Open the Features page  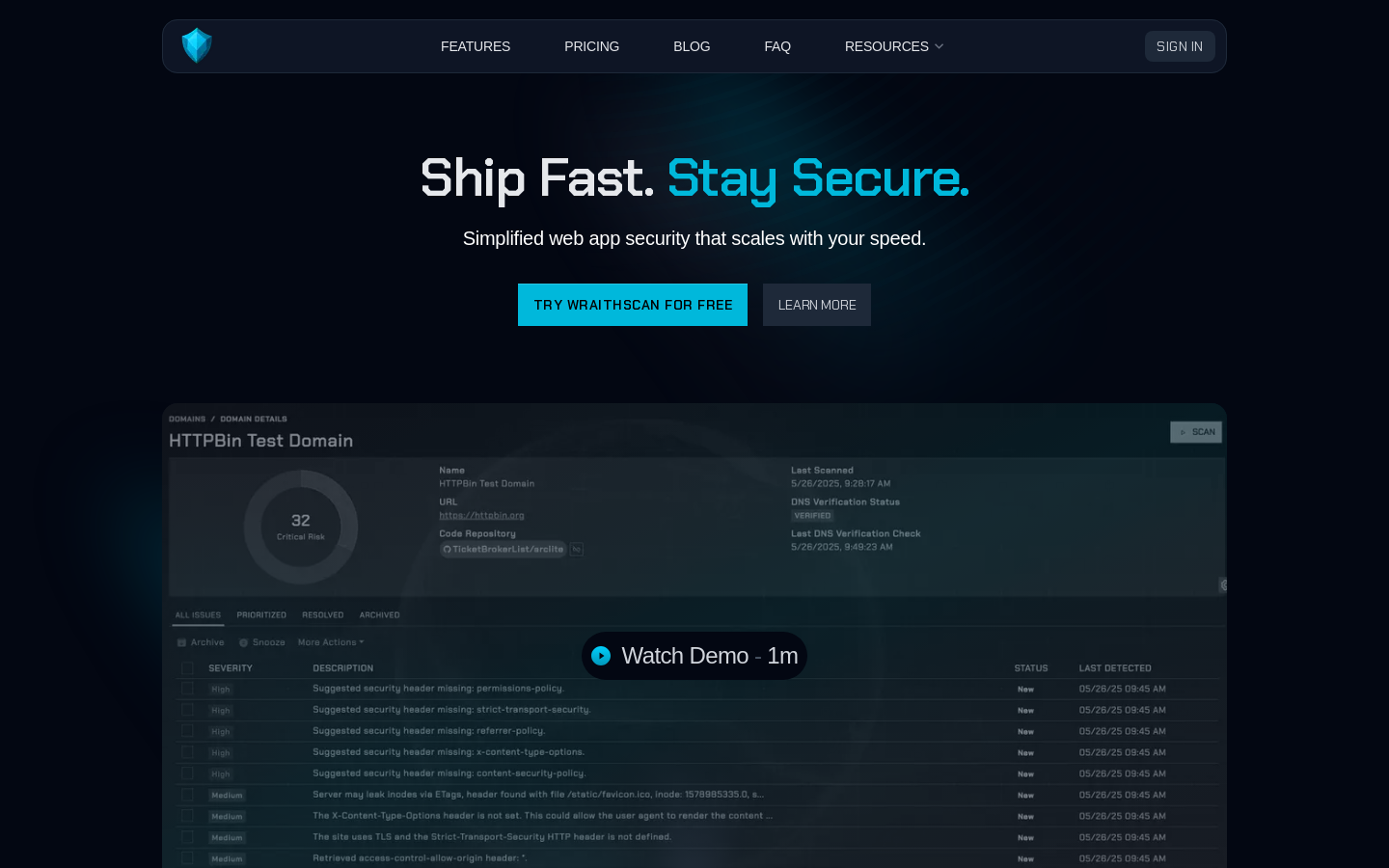pos(476,46)
